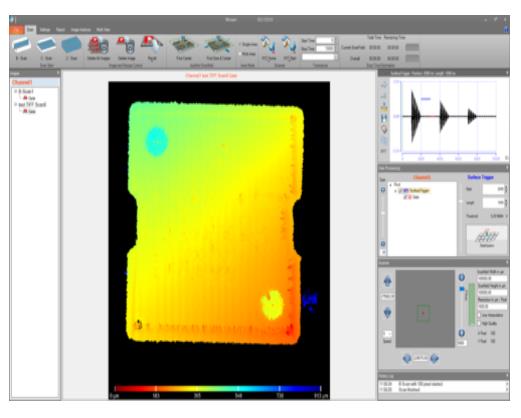Click the lower round Z-axis button

point(461,333)
